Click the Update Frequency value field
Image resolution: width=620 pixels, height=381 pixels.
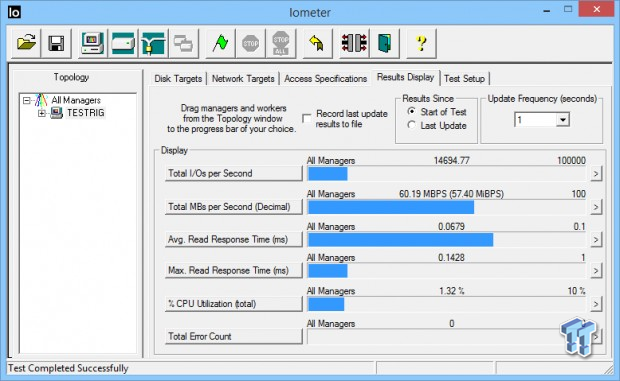click(x=535, y=119)
